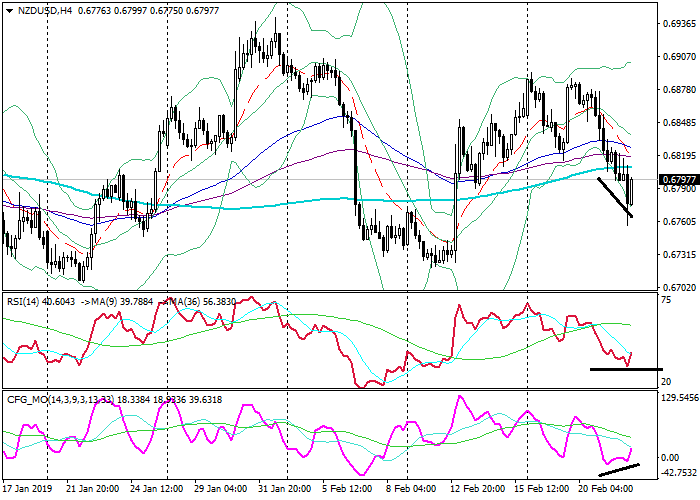Viewport: 700px width, 500px height.
Task: Click the 0.67310 price scale label
Action: (x=678, y=253)
